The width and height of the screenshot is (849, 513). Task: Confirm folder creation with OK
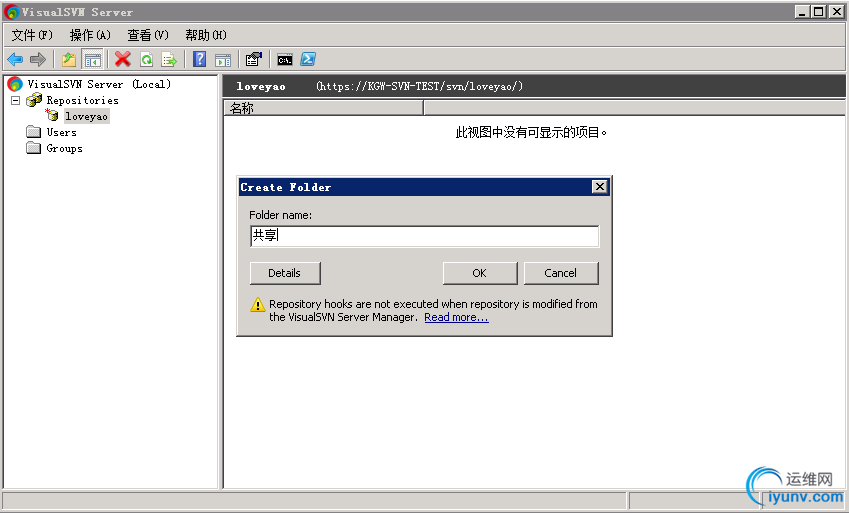[x=480, y=273]
